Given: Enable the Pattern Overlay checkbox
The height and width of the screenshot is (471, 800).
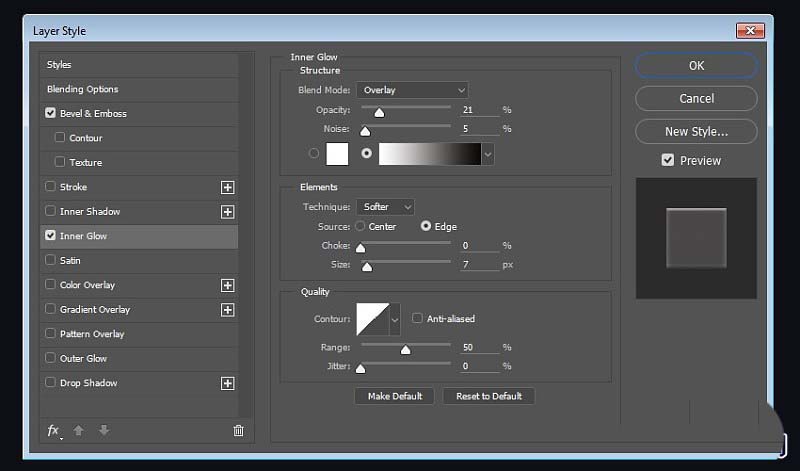Looking at the screenshot, I should pyautogui.click(x=50, y=333).
